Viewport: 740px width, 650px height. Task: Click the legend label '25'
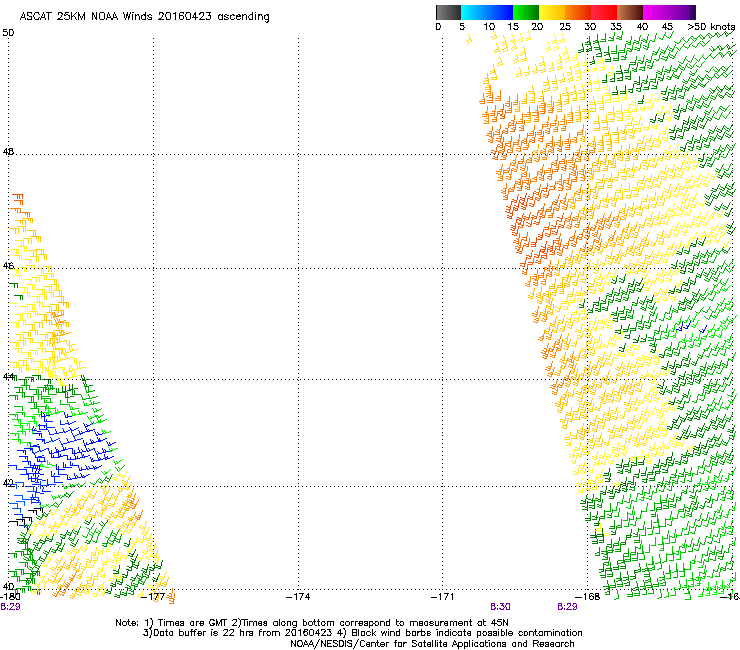(x=565, y=27)
